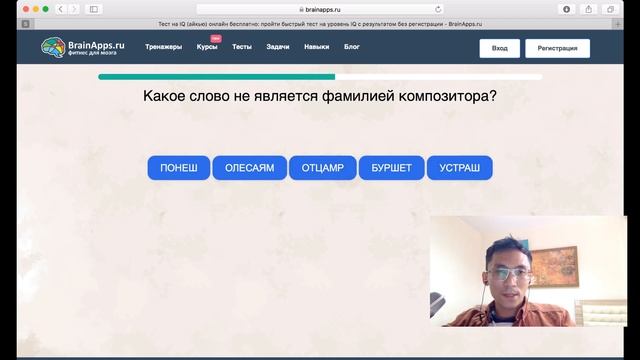
Task: Choose the answer БУРШЕТ
Action: click(x=391, y=168)
